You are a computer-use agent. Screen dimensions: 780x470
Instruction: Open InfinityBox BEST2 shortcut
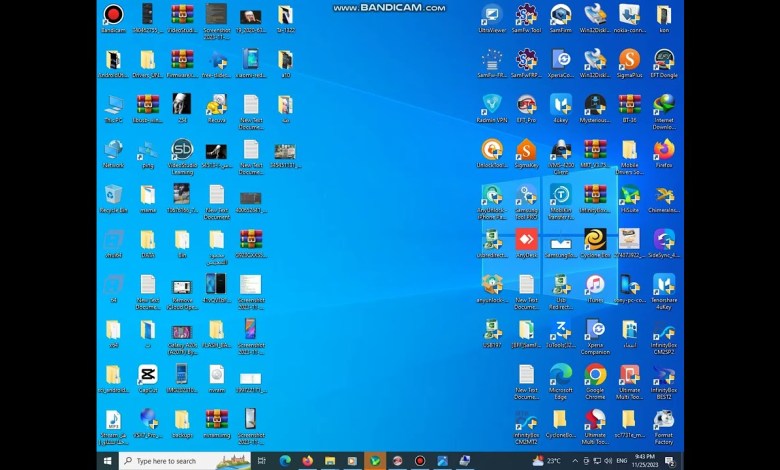point(664,381)
